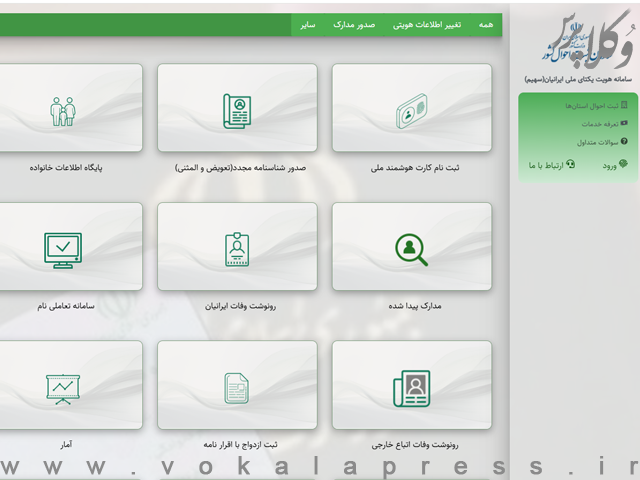The height and width of the screenshot is (480, 640).
Task: Click ارتباط با ما (Contact us)
Action: (x=551, y=164)
